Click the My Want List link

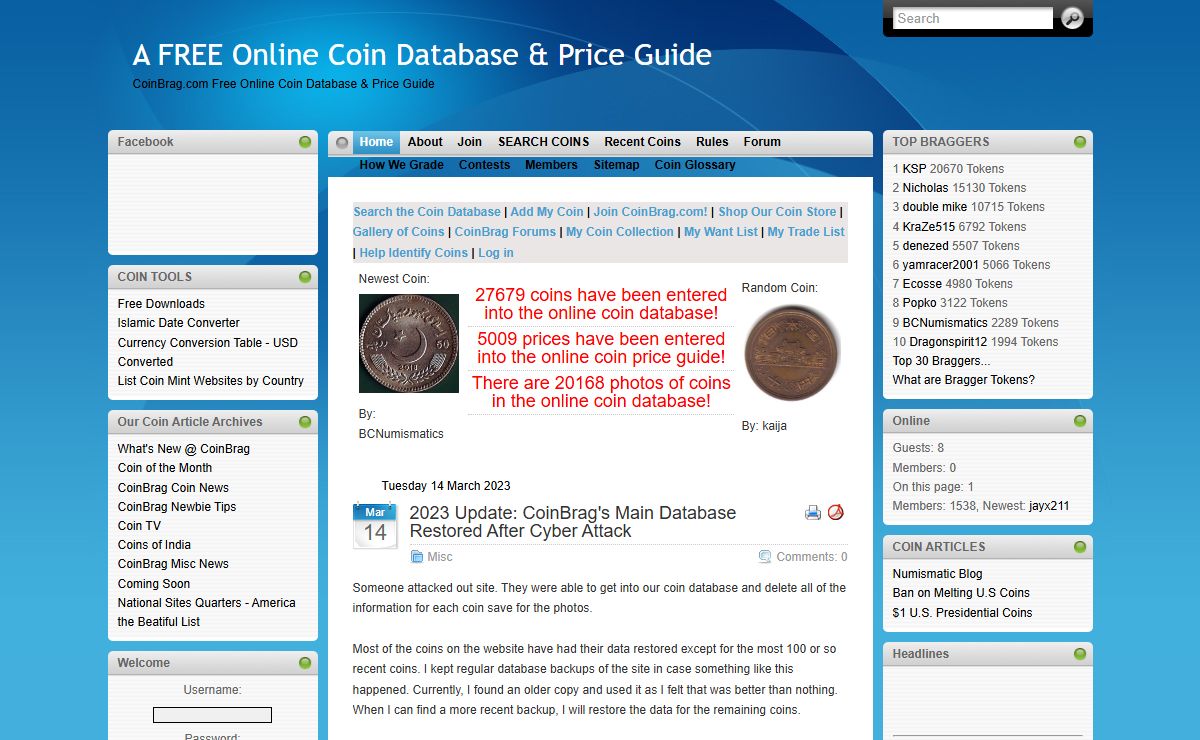point(721,232)
